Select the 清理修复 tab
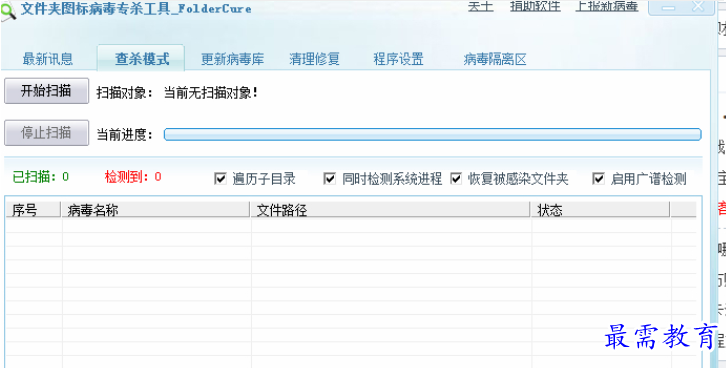 [314, 59]
